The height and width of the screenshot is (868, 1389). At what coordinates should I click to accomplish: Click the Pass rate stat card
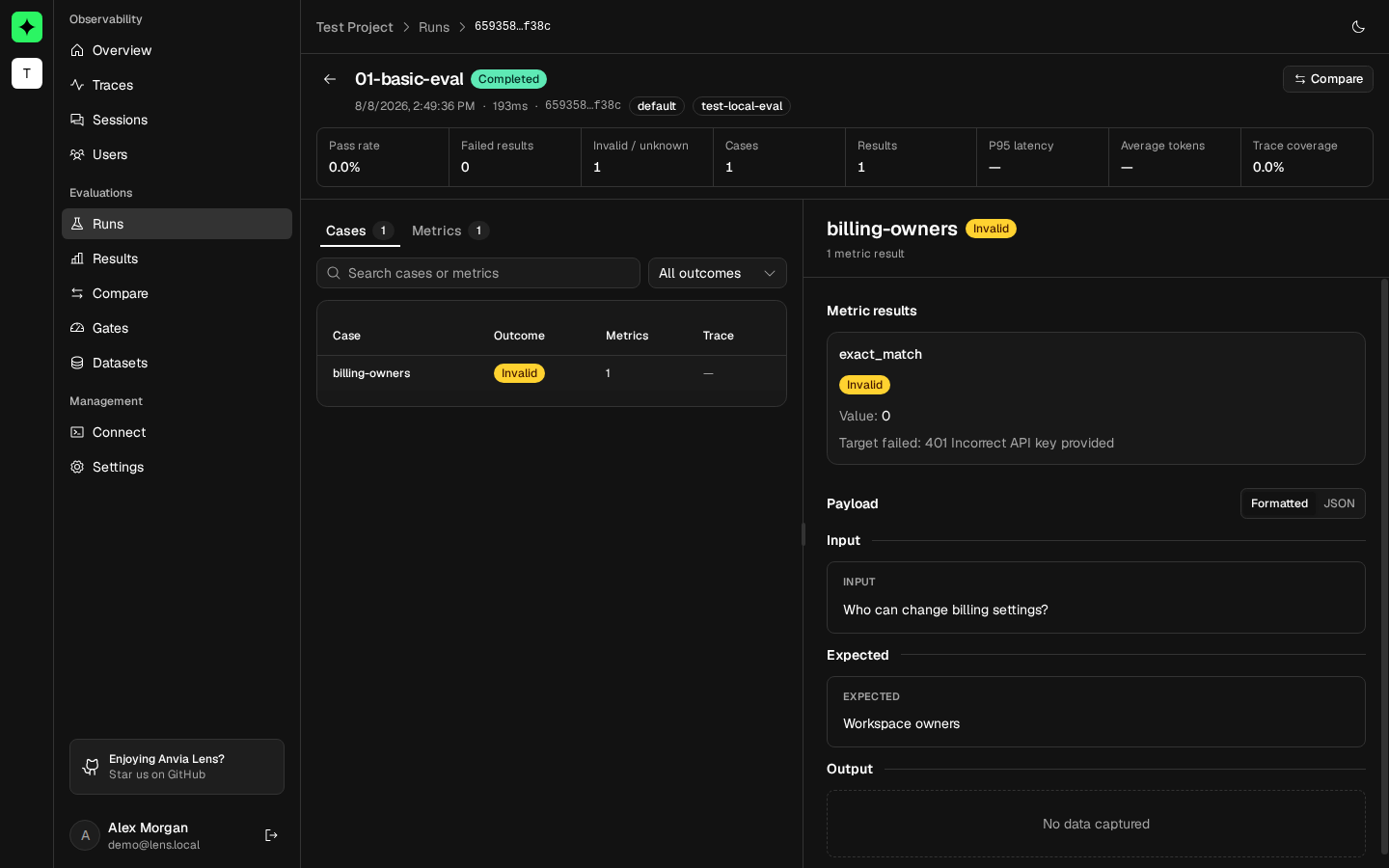[x=383, y=157]
